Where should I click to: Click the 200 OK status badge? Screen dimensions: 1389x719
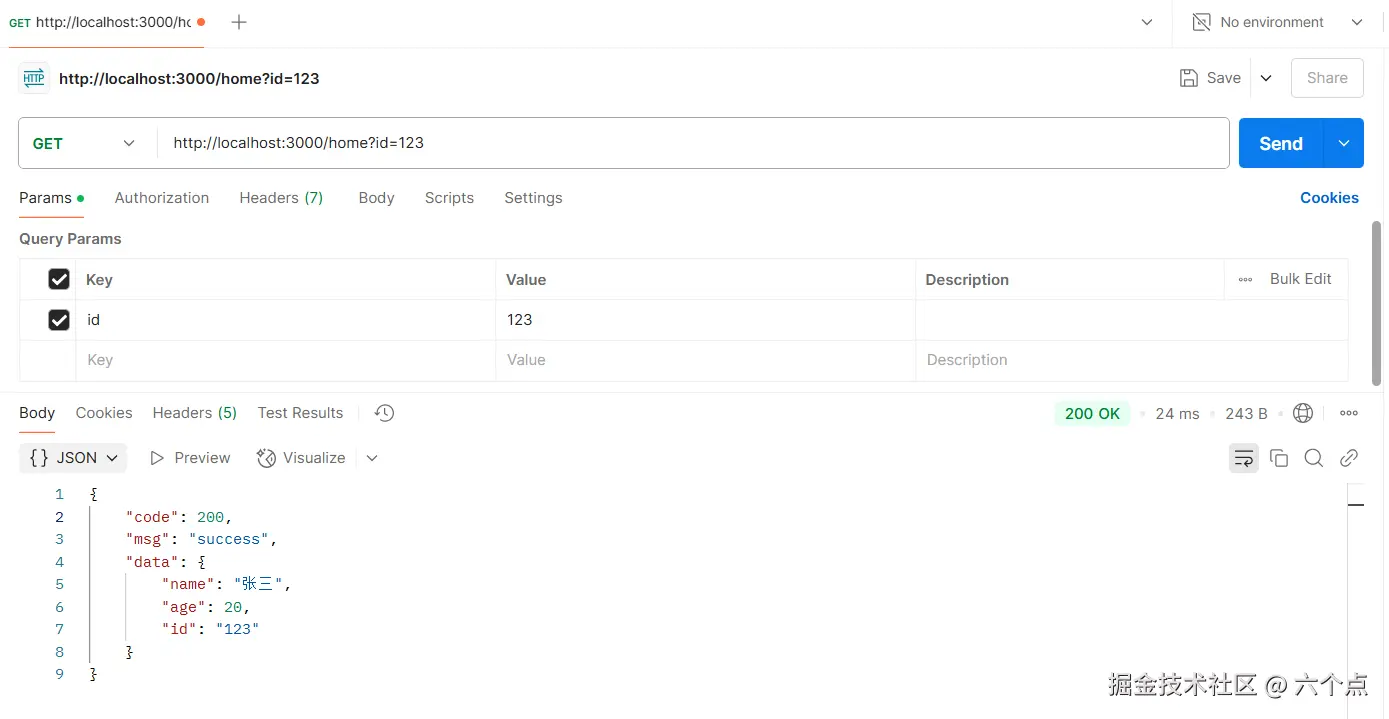tap(1092, 413)
